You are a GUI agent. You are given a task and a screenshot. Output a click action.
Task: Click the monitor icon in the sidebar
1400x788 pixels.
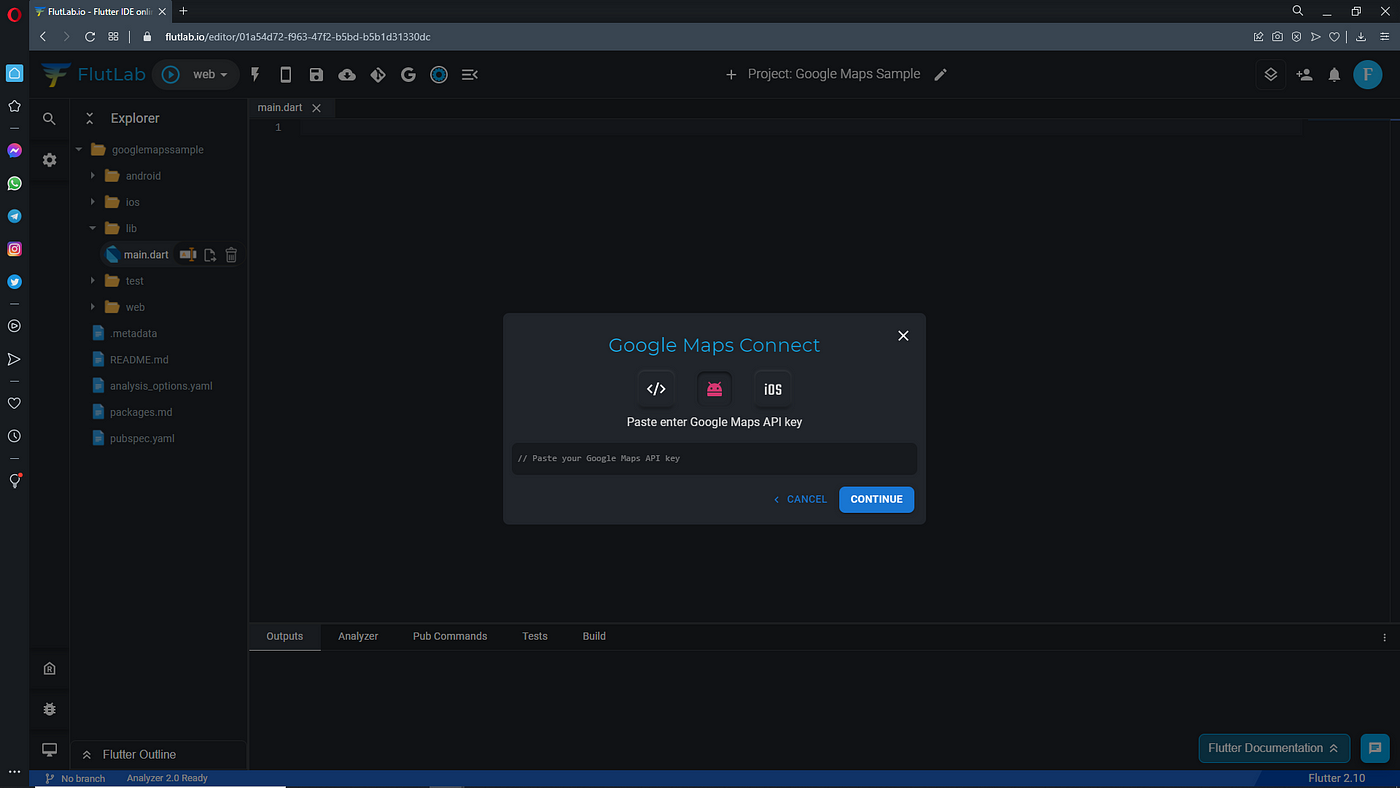[49, 750]
